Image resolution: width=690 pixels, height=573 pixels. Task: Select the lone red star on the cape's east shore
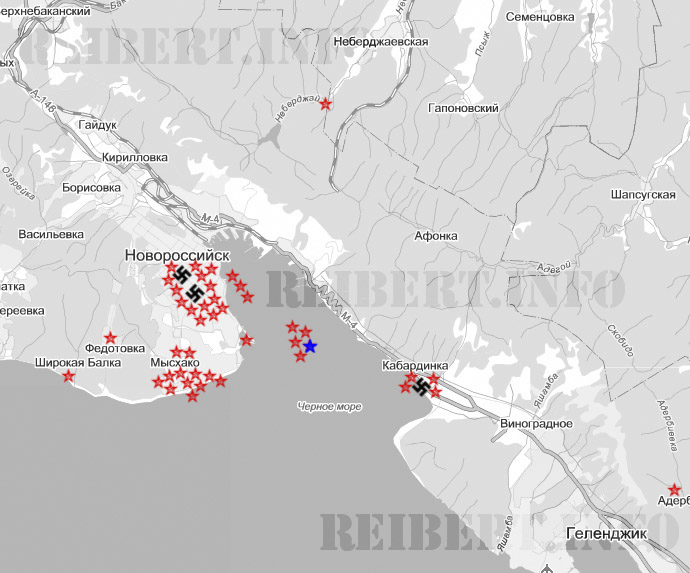(246, 340)
